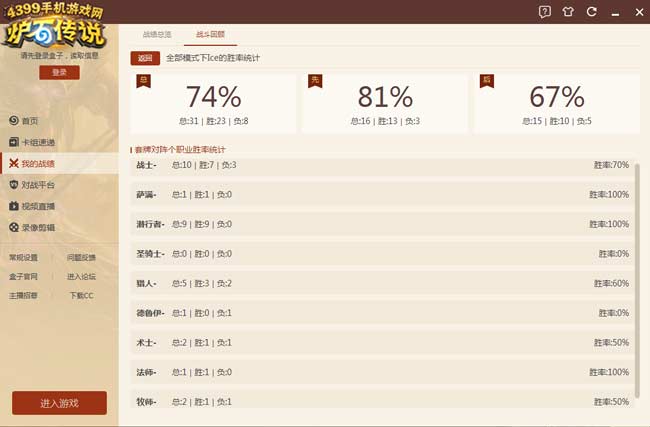Select the 战士 class stats row
The image size is (650, 427).
pyautogui.click(x=382, y=165)
